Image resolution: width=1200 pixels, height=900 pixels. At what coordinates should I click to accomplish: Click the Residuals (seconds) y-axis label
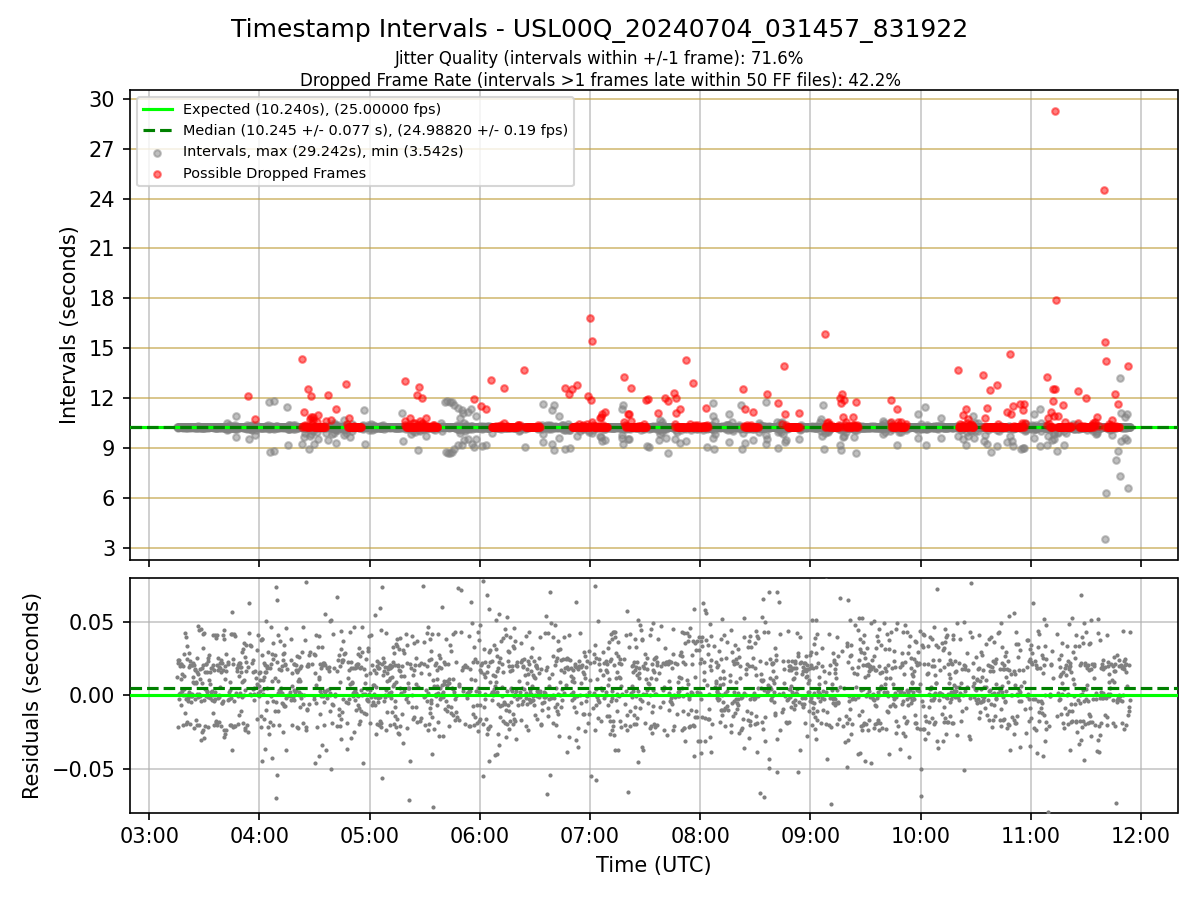tap(32, 696)
